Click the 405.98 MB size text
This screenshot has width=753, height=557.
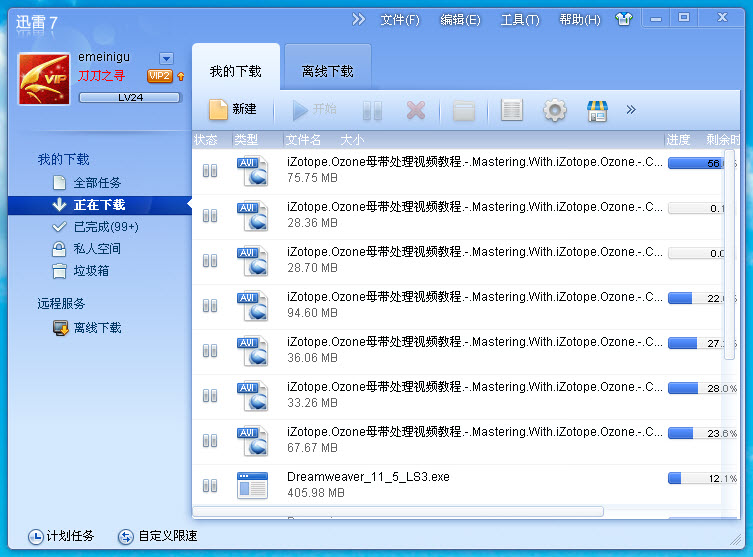pyautogui.click(x=316, y=493)
